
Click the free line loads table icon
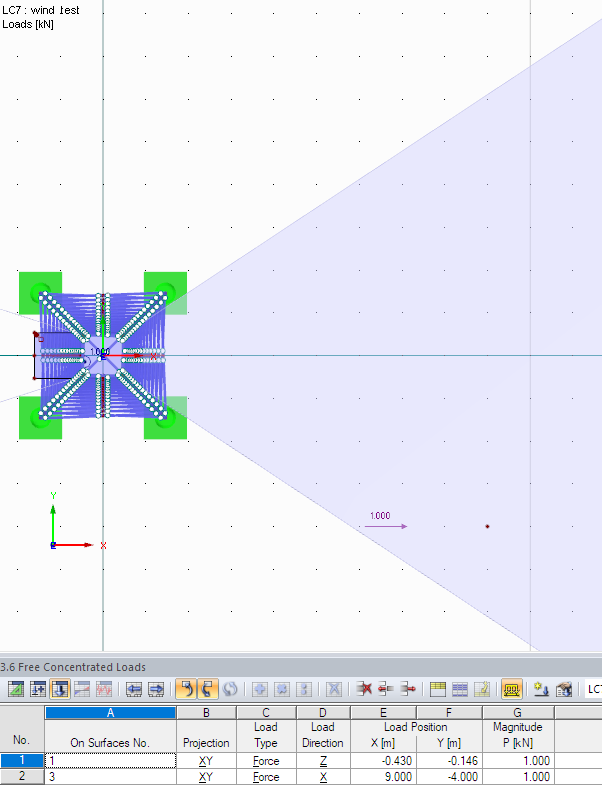point(82,689)
